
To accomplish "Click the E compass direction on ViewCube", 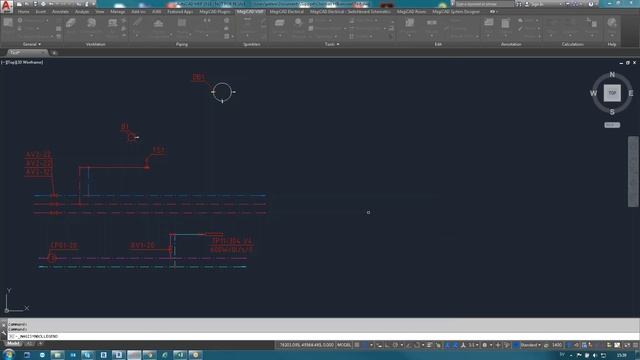I will [631, 93].
